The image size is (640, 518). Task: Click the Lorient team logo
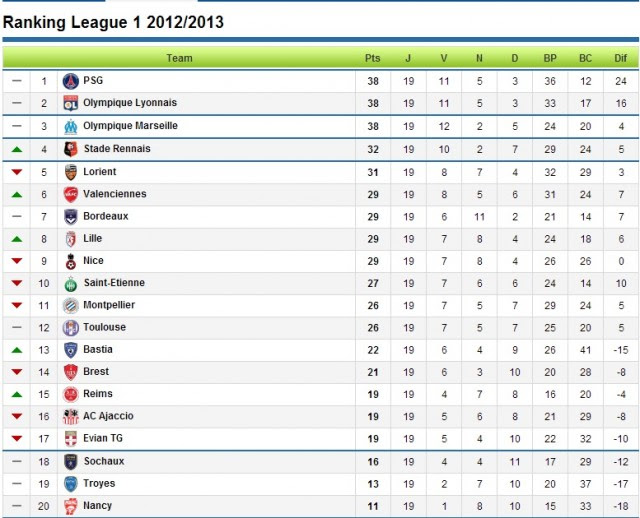[x=71, y=172]
